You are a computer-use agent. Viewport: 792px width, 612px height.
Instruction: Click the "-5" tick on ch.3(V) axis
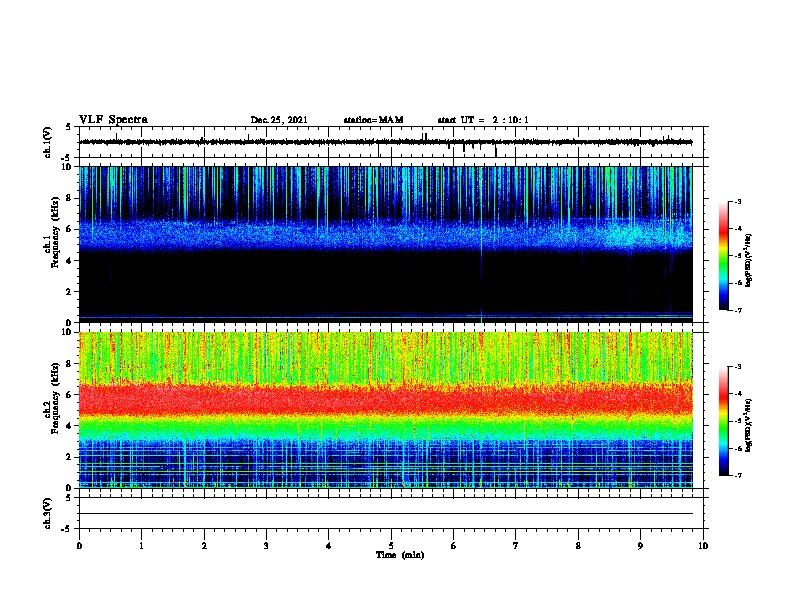click(66, 529)
